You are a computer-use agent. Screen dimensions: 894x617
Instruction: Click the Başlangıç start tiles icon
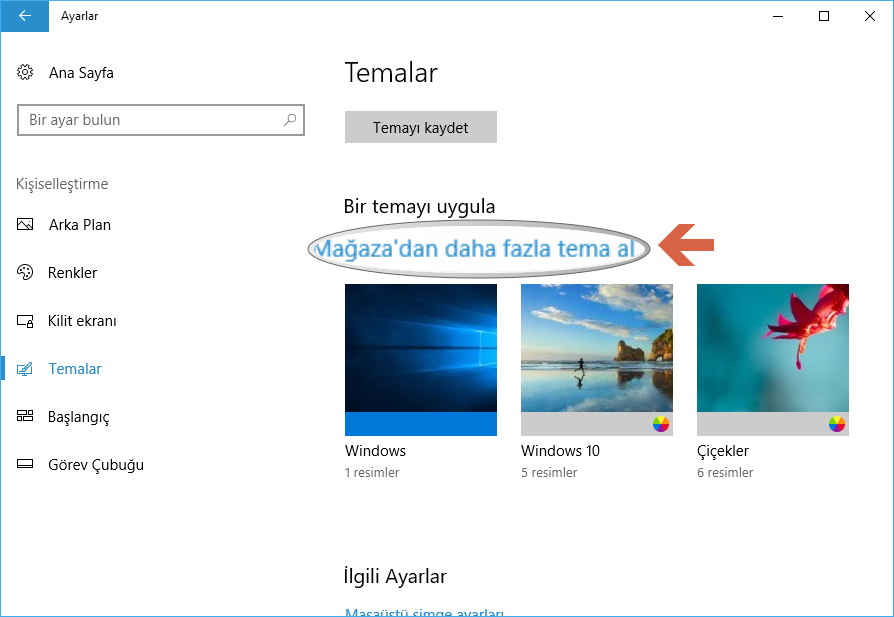tap(25, 416)
